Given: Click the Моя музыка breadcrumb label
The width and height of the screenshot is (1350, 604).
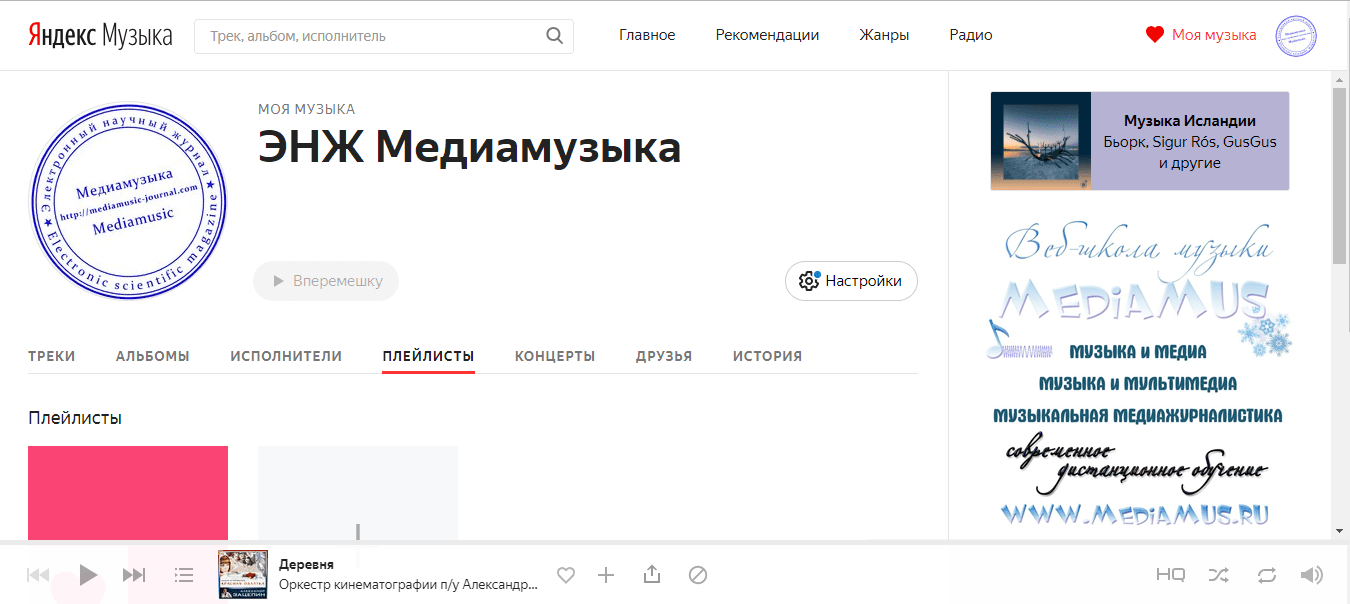Looking at the screenshot, I should point(306,109).
